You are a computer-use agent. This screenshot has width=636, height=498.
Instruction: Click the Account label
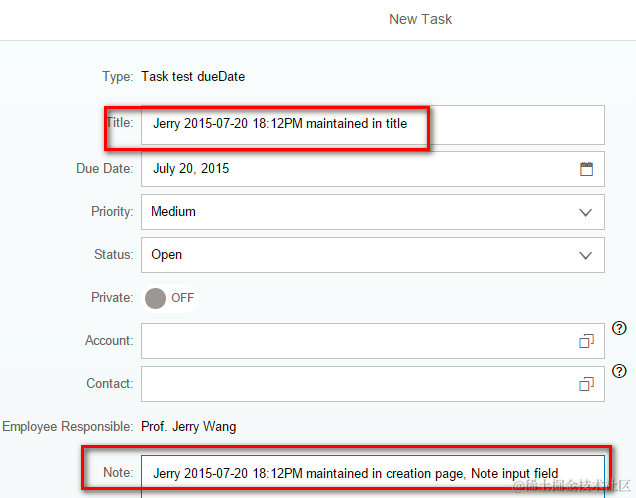[109, 341]
